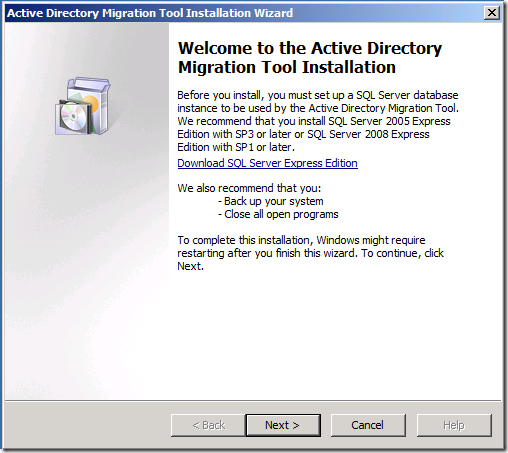Click the Welcome heading
Viewport: 508px width, 453px height.
pyautogui.click(x=310, y=58)
